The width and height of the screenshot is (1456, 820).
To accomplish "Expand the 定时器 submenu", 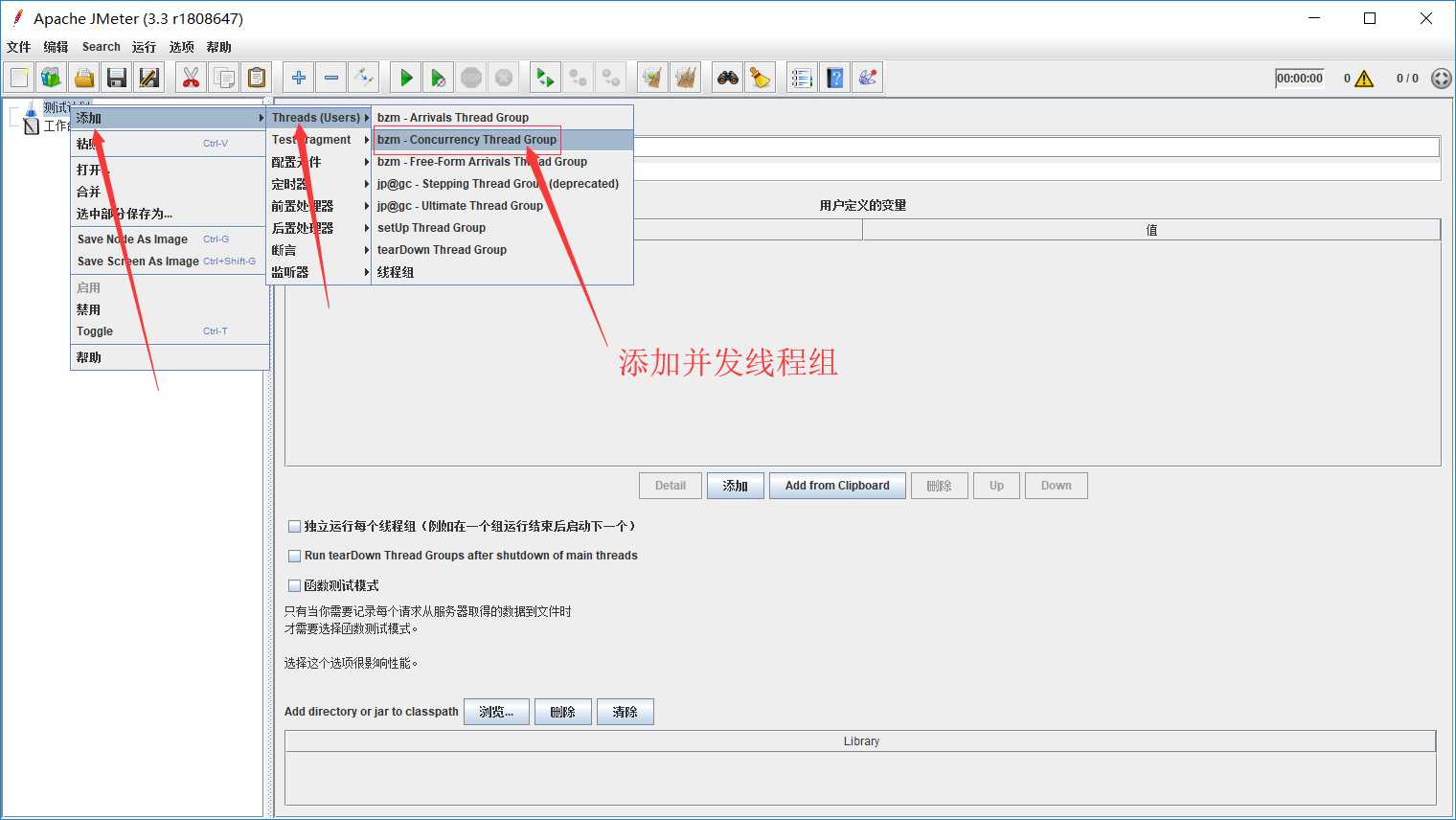I will [319, 184].
